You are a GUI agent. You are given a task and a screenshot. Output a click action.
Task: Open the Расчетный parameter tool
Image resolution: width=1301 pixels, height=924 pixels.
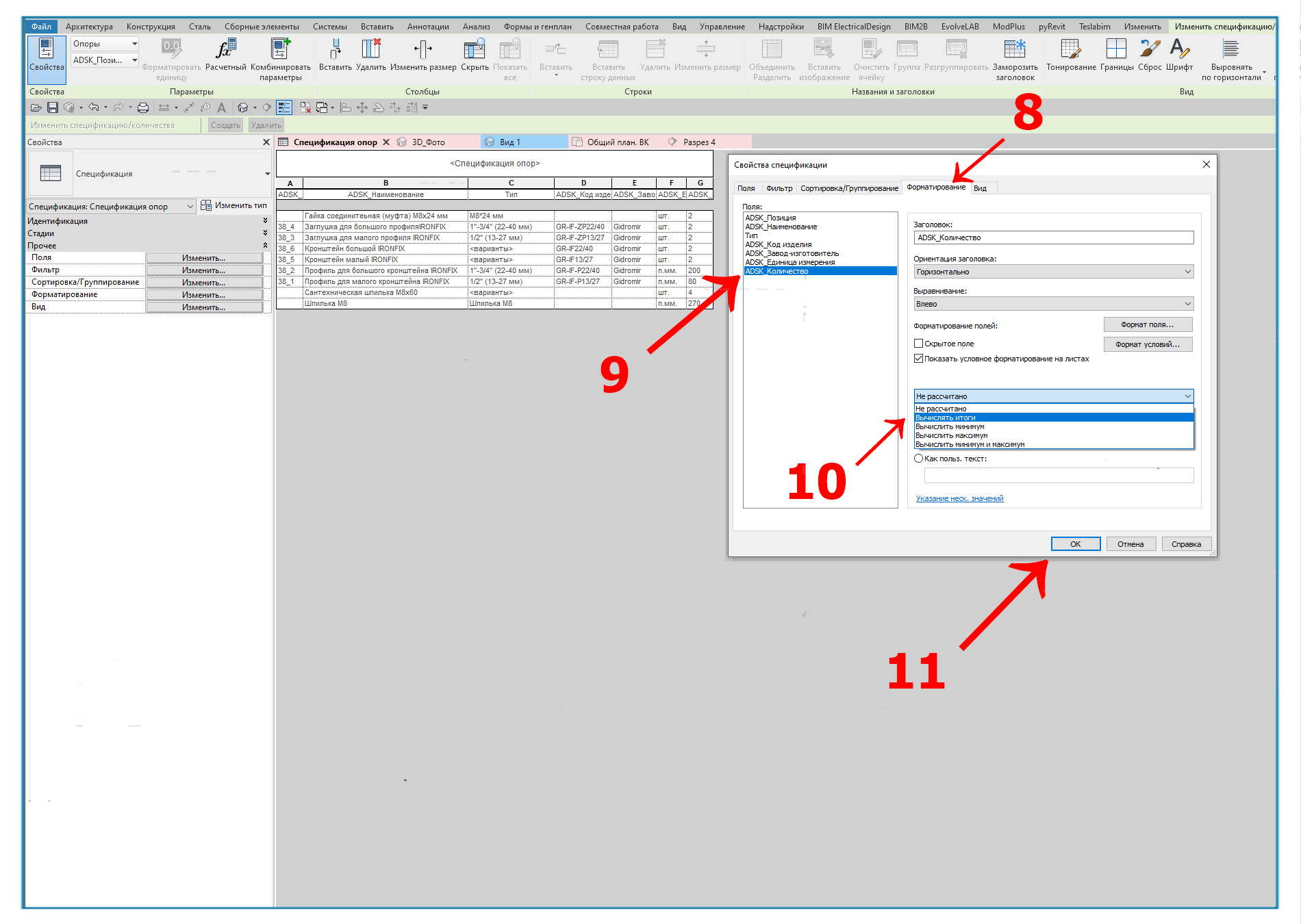(x=225, y=55)
